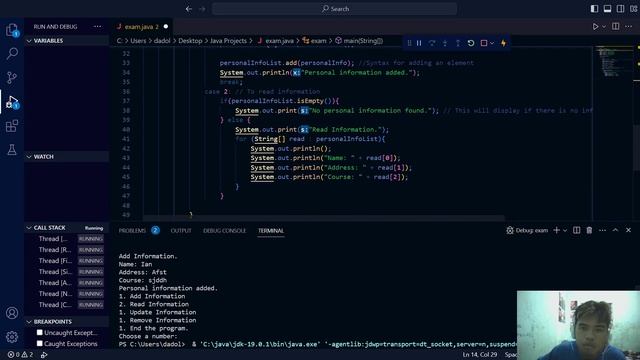This screenshot has height=360, width=640.
Task: Run the Java file with play button
Action: (x=596, y=27)
